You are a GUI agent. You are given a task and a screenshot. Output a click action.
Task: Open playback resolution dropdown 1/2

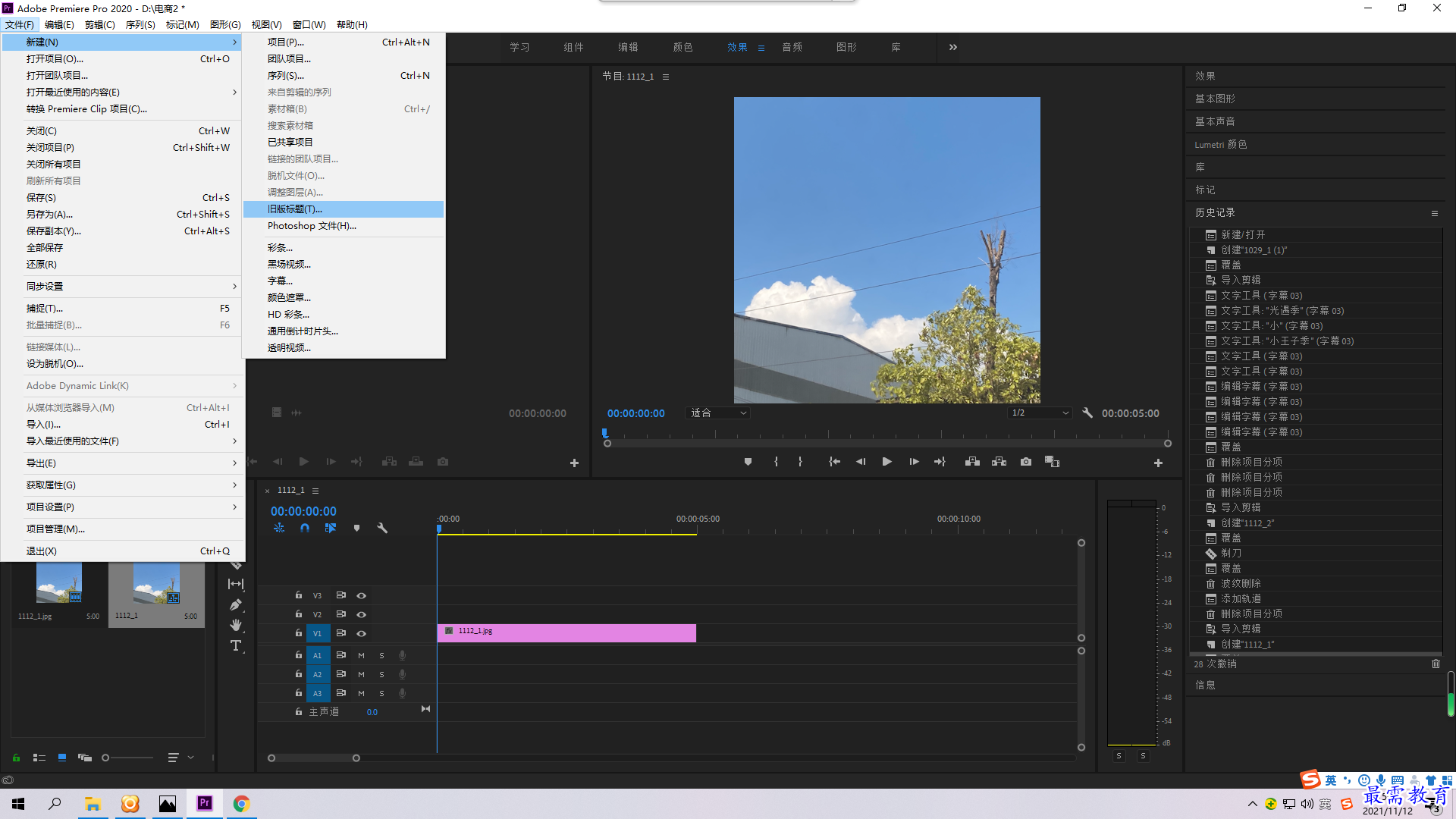pyautogui.click(x=1040, y=413)
